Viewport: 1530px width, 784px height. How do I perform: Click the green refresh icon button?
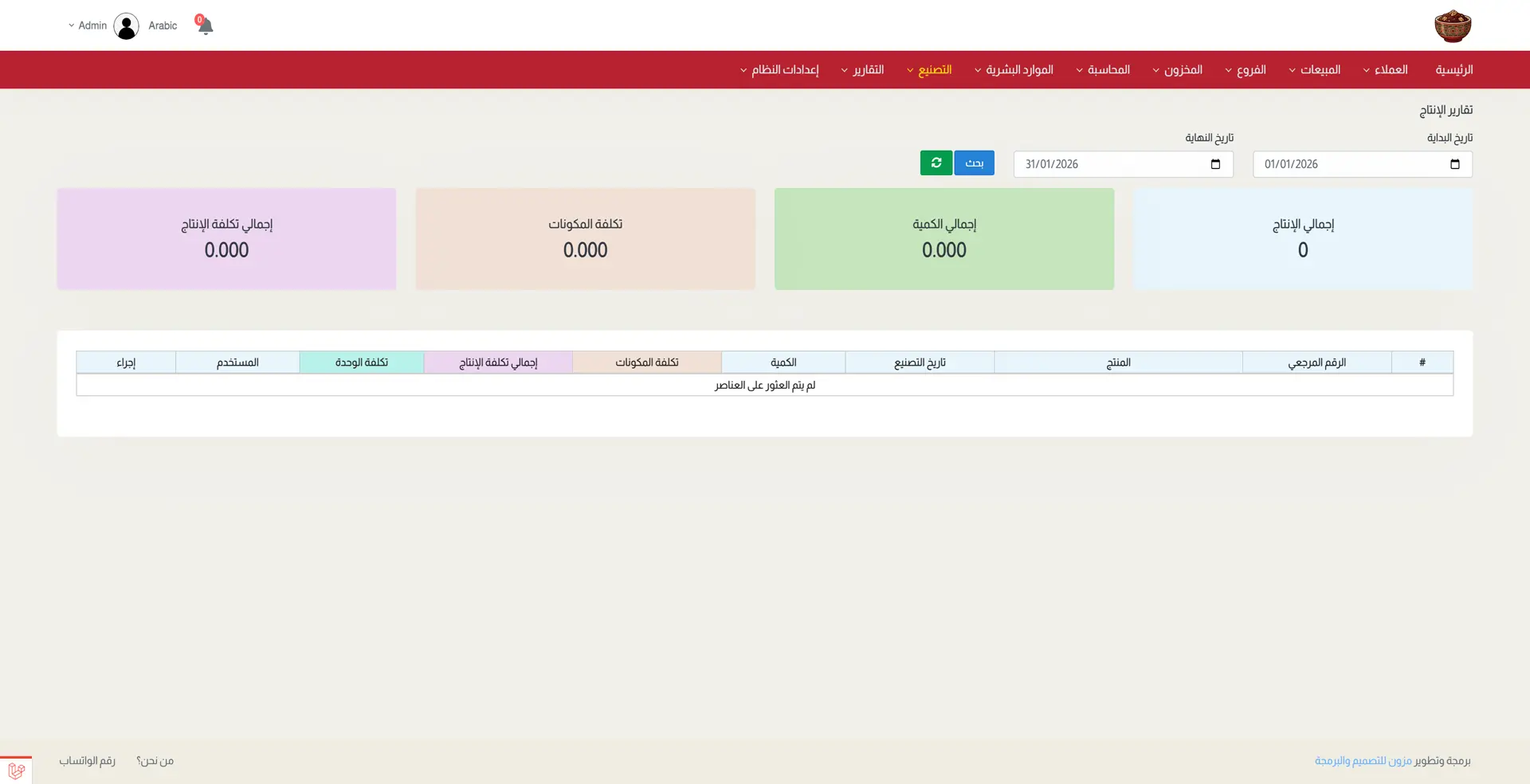[x=936, y=163]
